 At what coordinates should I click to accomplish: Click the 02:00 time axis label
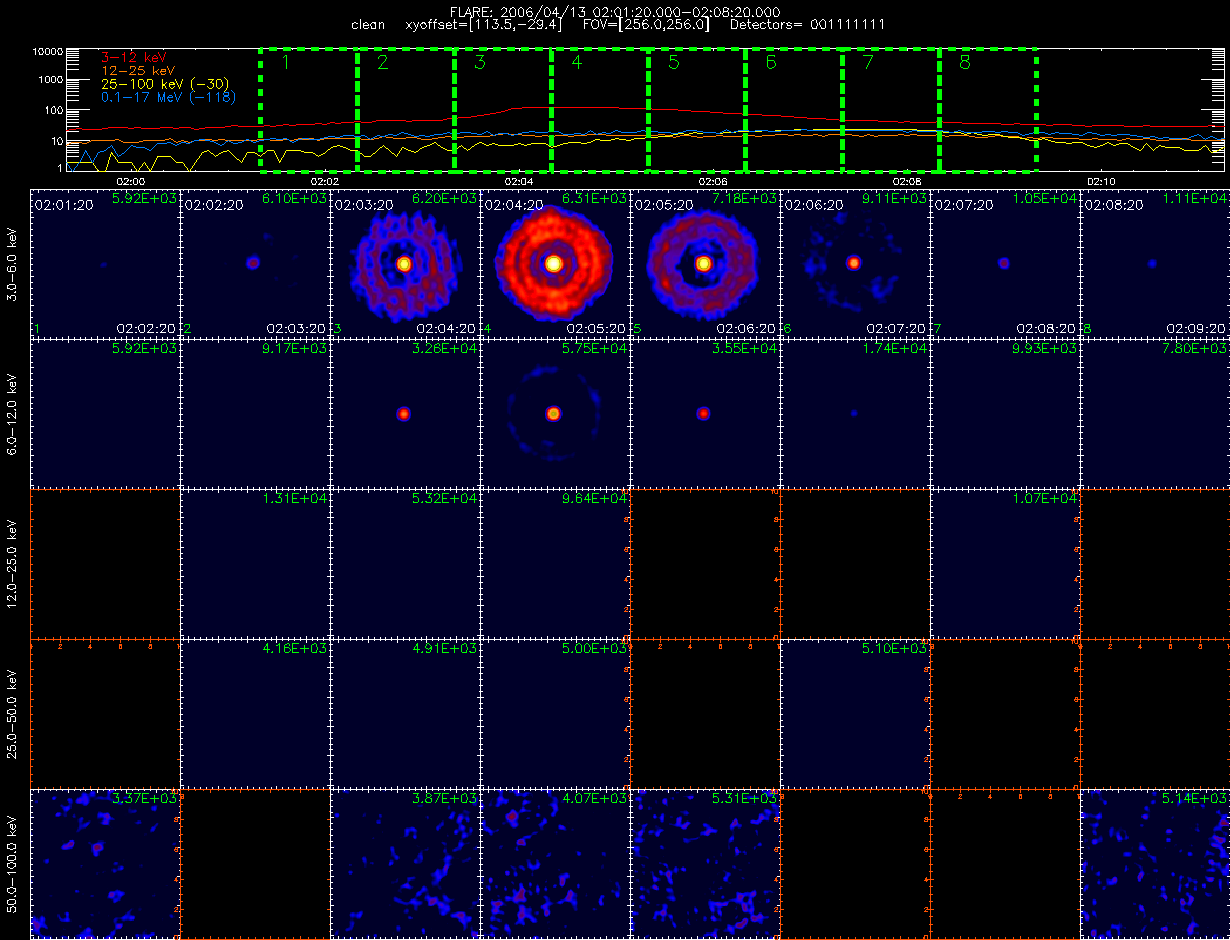[131, 181]
